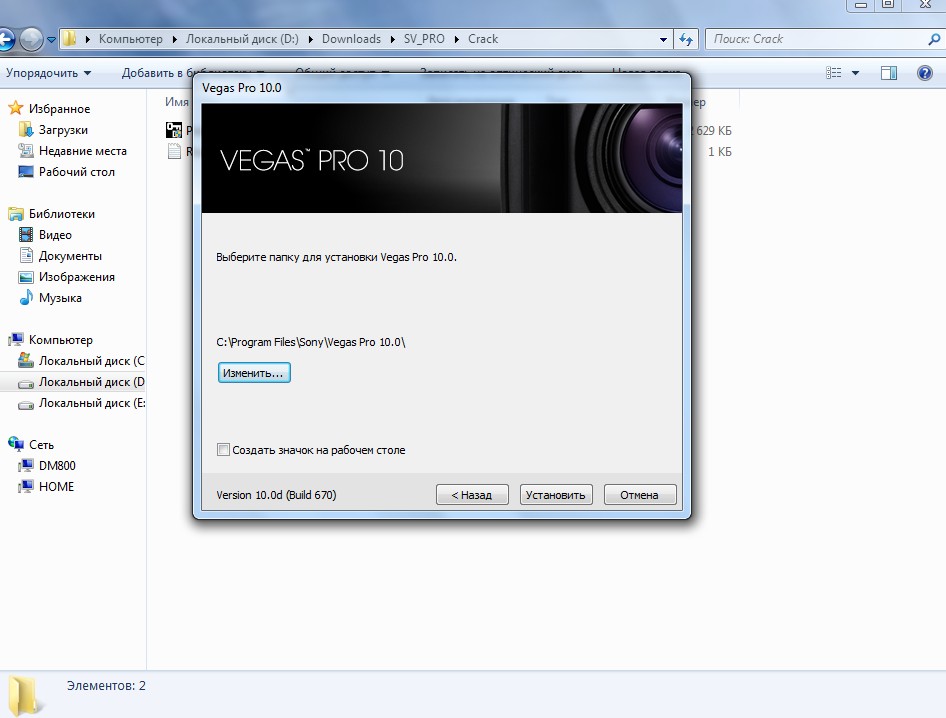Click Отмена to cancel installer
The height and width of the screenshot is (718, 946).
coord(640,495)
